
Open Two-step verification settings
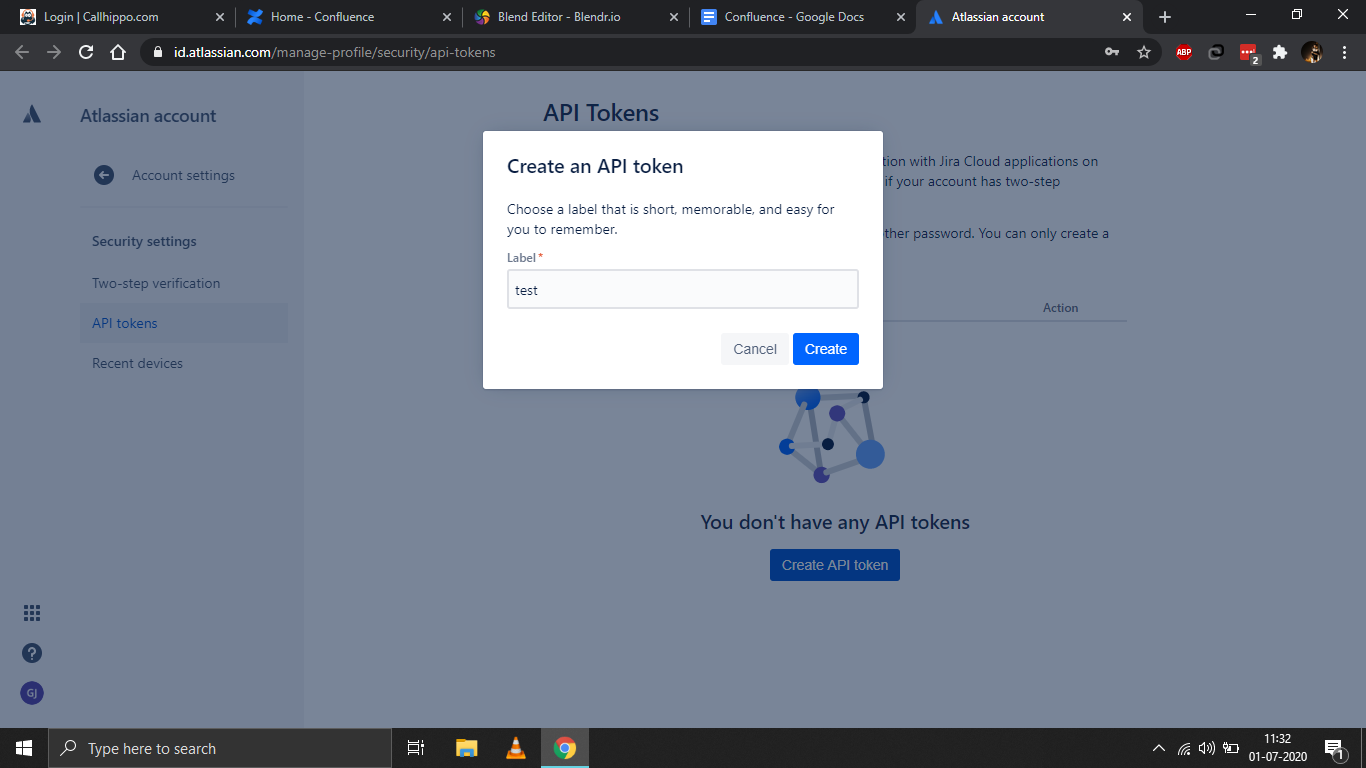pyautogui.click(x=156, y=283)
